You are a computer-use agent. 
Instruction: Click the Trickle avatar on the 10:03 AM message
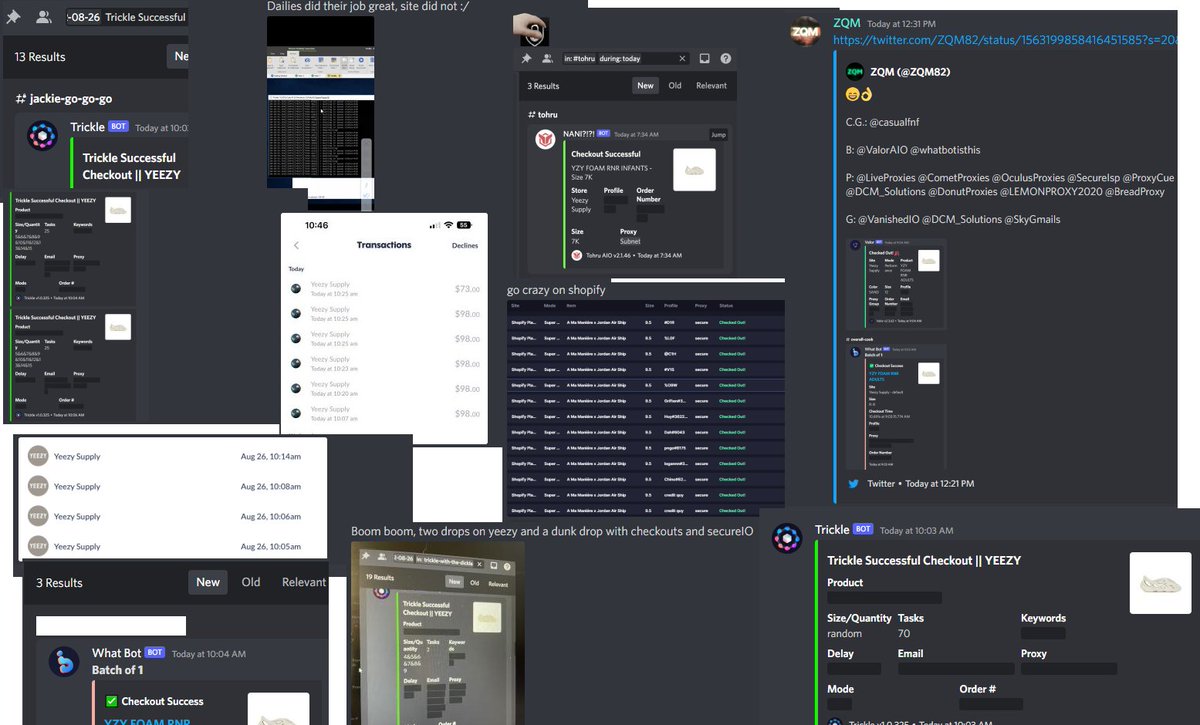788,538
